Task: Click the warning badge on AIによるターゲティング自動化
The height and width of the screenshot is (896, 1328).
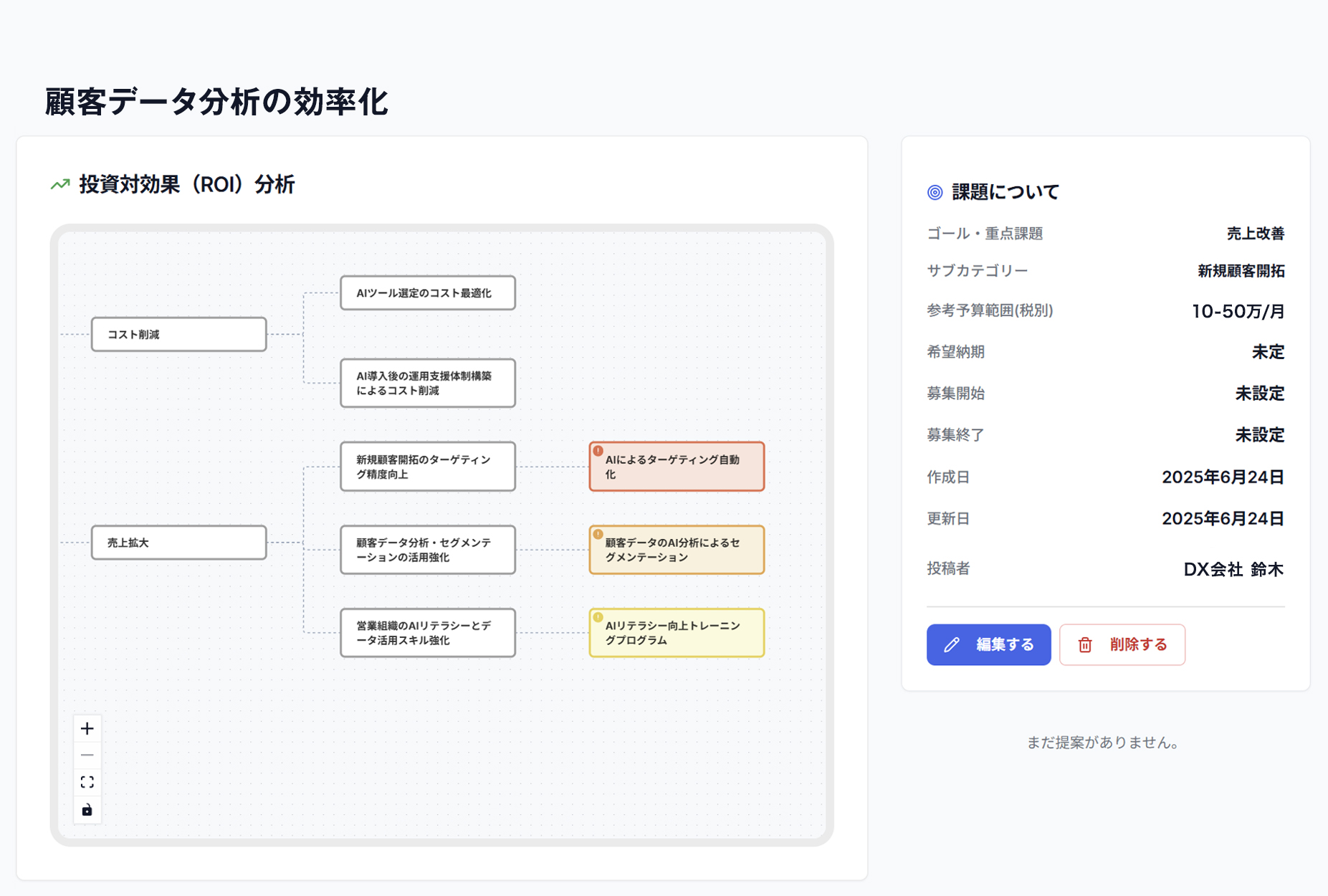Action: [x=598, y=452]
